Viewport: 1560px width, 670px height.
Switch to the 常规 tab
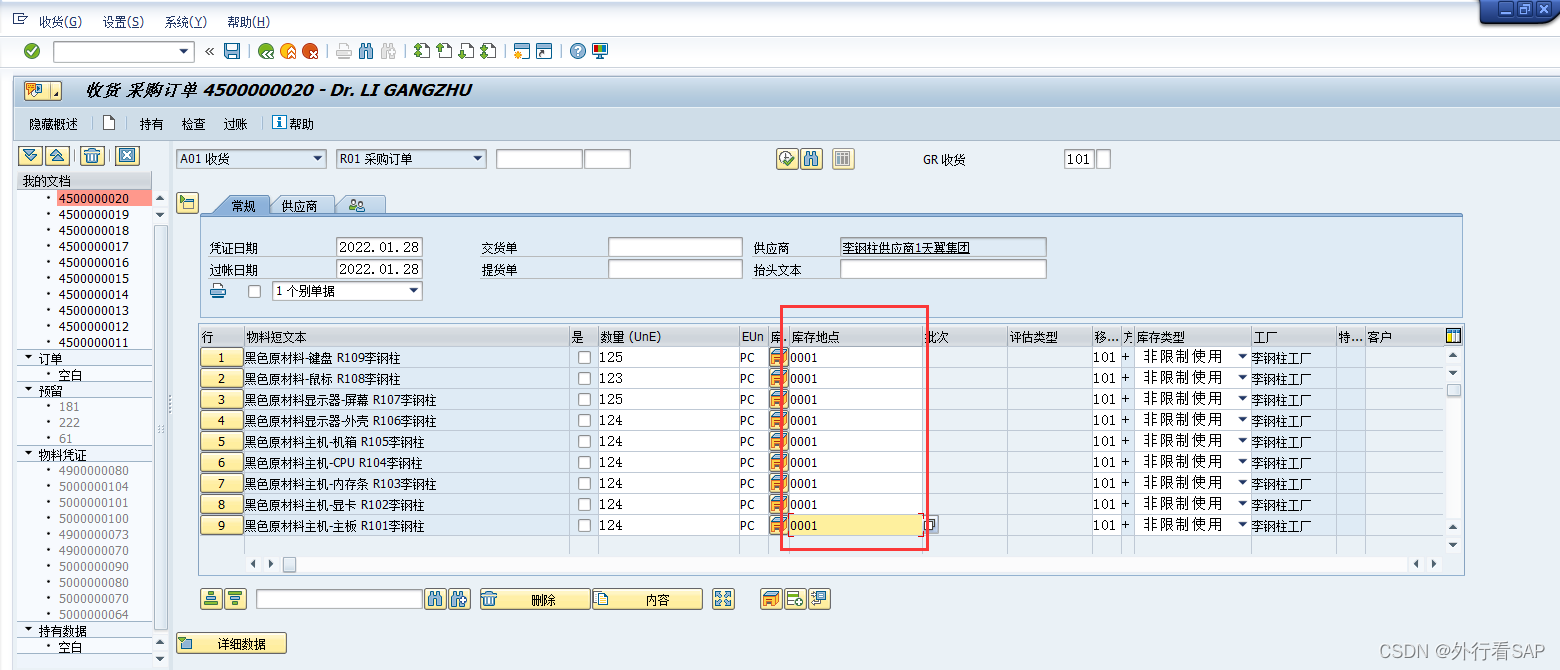(243, 205)
